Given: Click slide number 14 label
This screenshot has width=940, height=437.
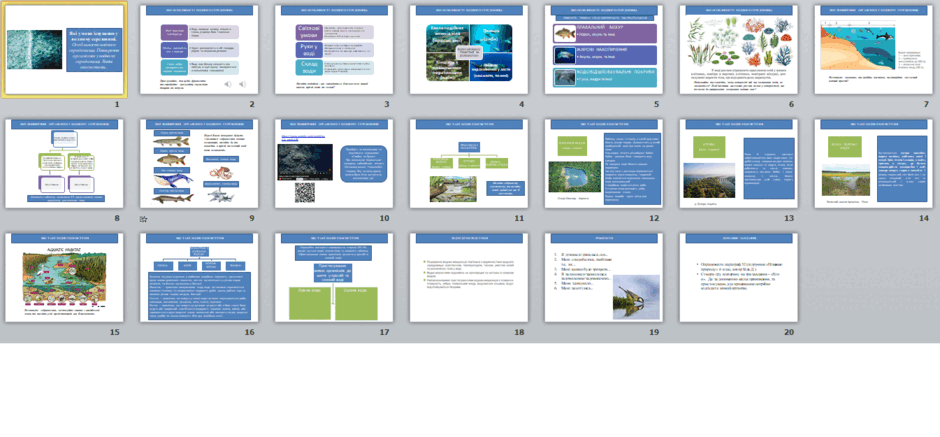Looking at the screenshot, I should pyautogui.click(x=924, y=218).
